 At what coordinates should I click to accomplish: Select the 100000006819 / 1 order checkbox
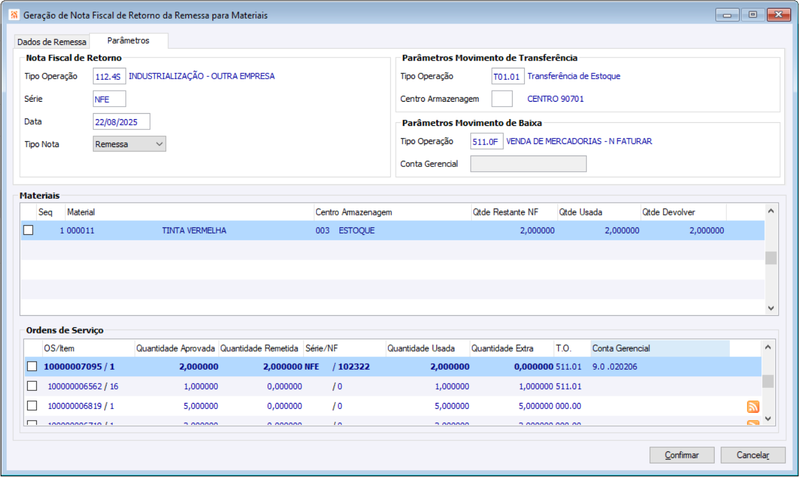pos(32,406)
